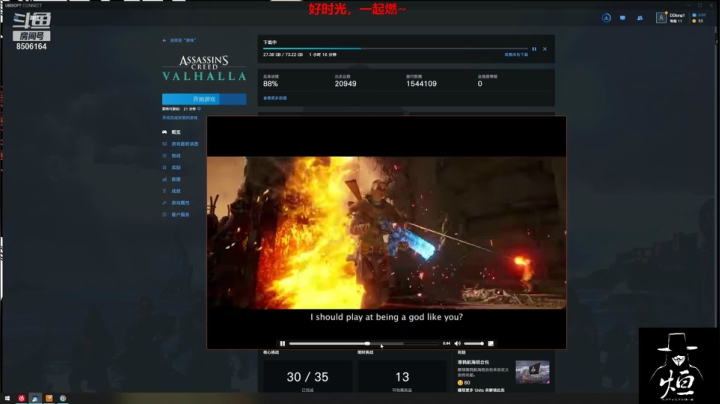Open the Stats sidebar item with chart icon

point(171,180)
